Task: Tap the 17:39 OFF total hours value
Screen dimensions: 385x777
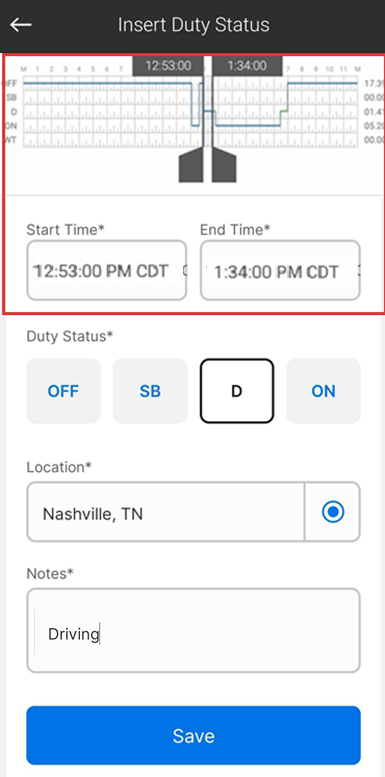Action: pyautogui.click(x=373, y=84)
